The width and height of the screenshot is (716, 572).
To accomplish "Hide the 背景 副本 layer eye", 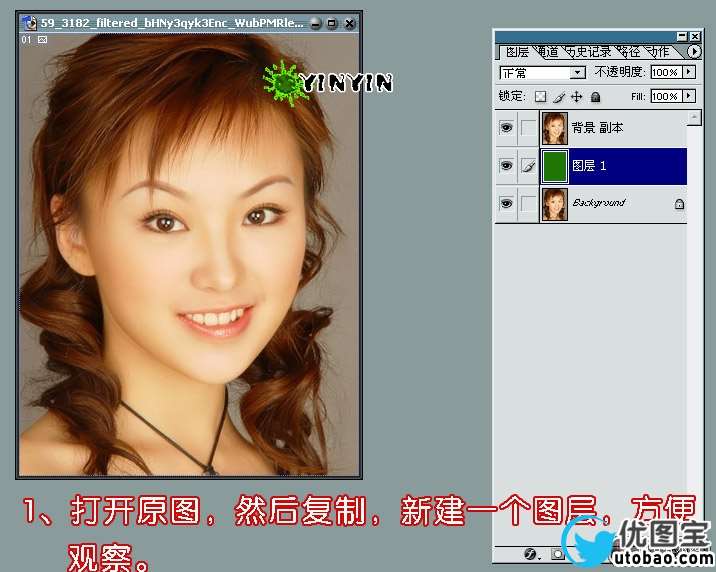I will pos(506,127).
